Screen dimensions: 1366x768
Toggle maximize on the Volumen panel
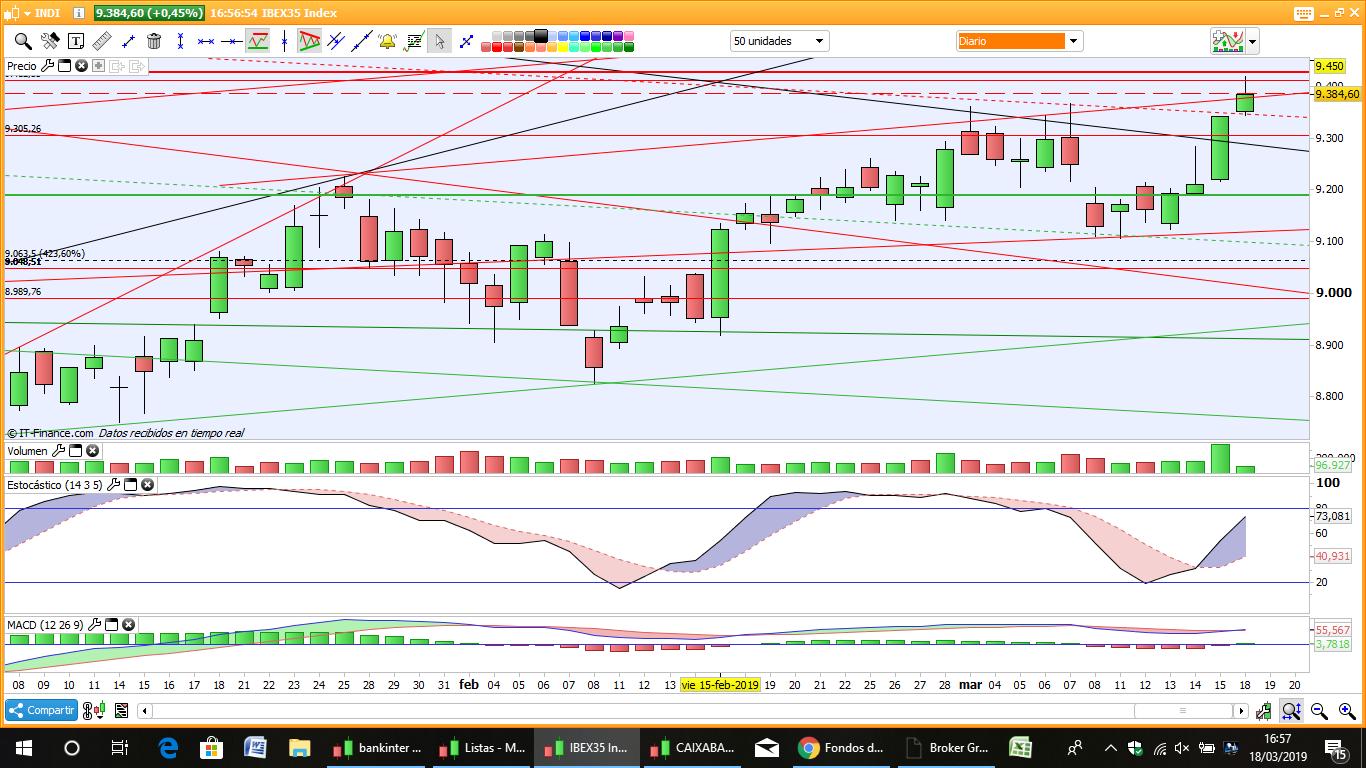[75, 451]
